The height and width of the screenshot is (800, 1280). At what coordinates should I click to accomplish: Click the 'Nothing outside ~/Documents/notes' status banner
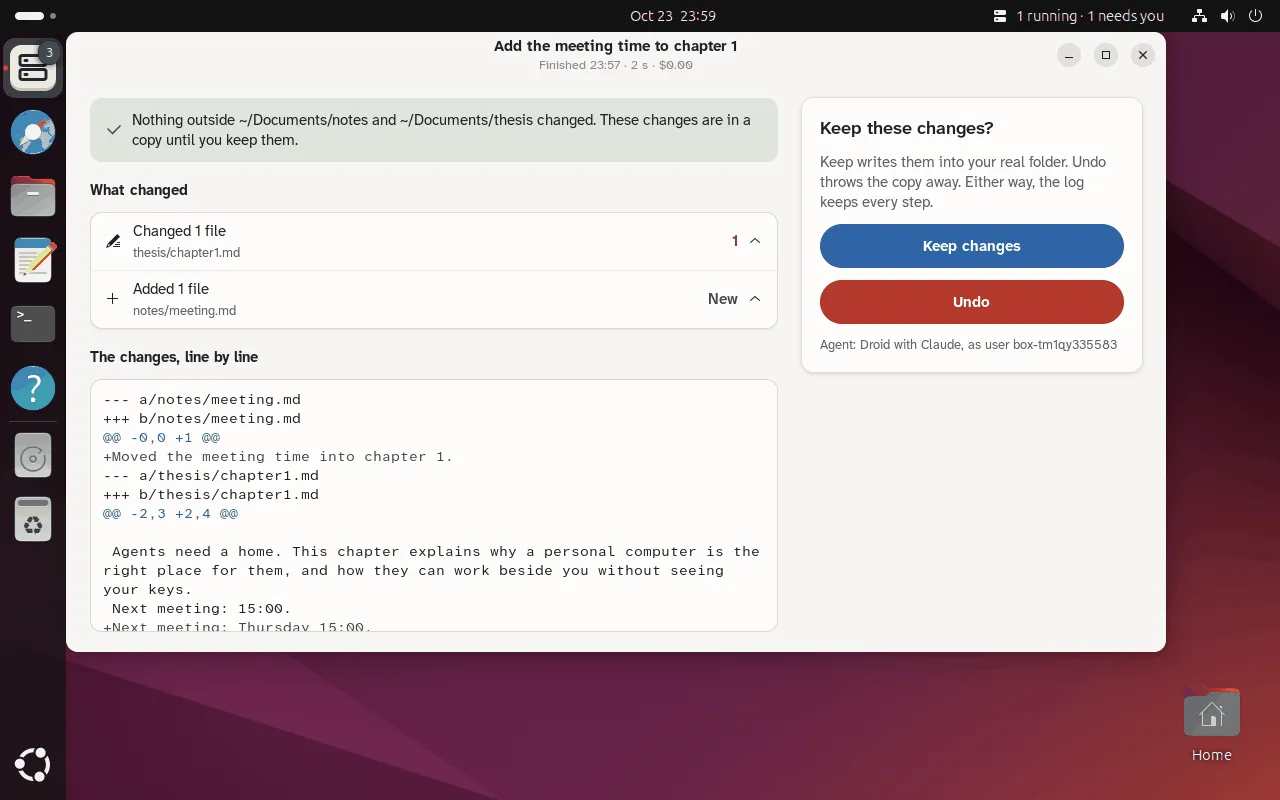point(434,130)
